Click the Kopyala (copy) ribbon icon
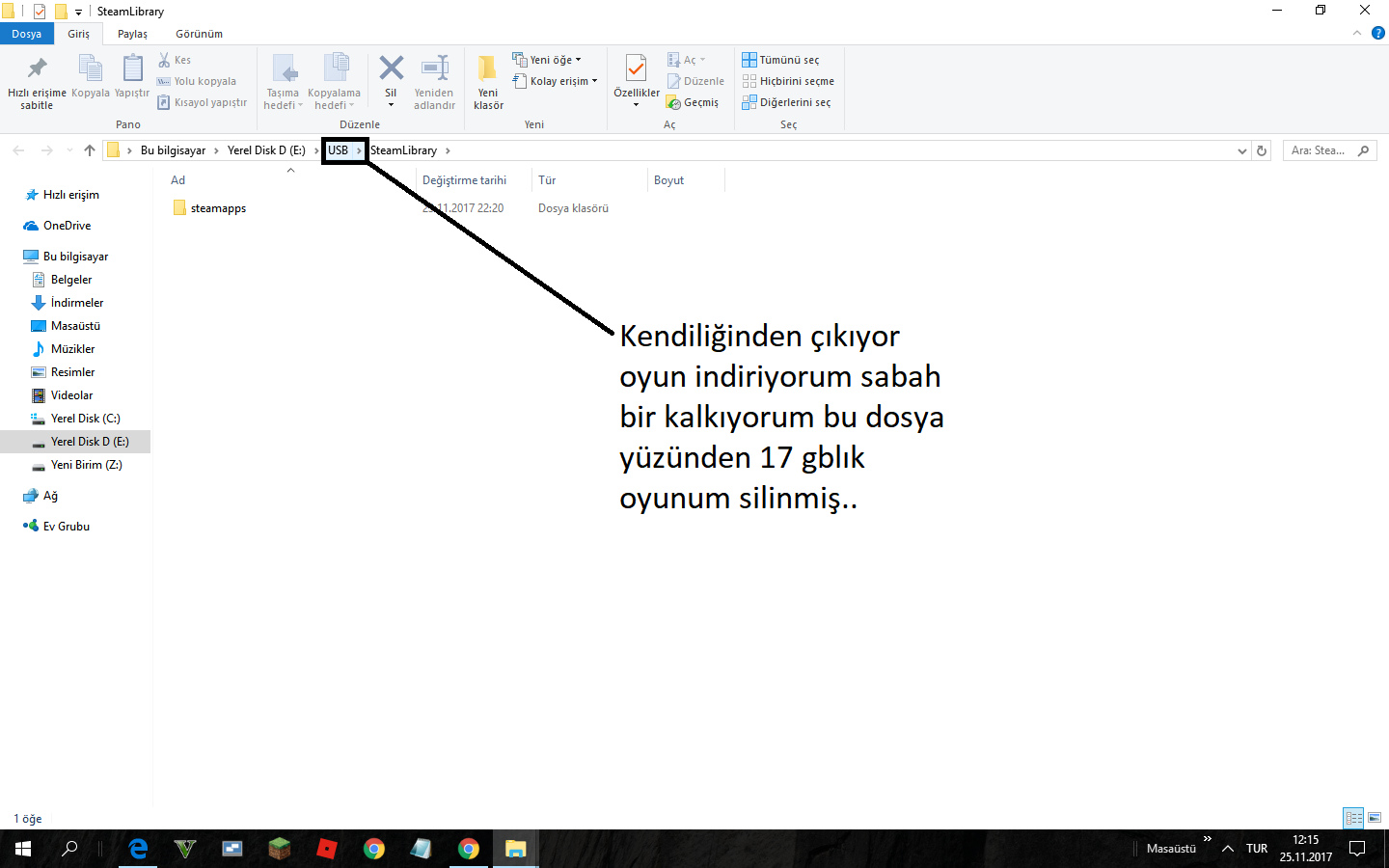Screen dimensions: 1389x868 coord(91,77)
